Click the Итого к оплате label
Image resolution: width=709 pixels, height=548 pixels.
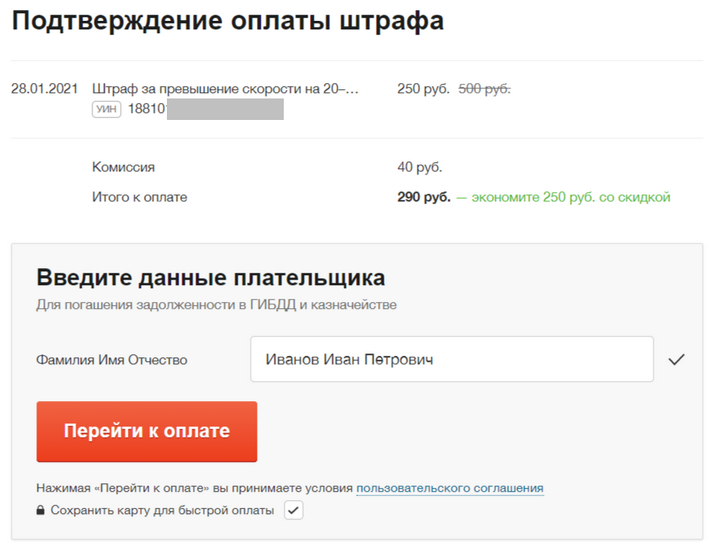pyautogui.click(x=139, y=197)
